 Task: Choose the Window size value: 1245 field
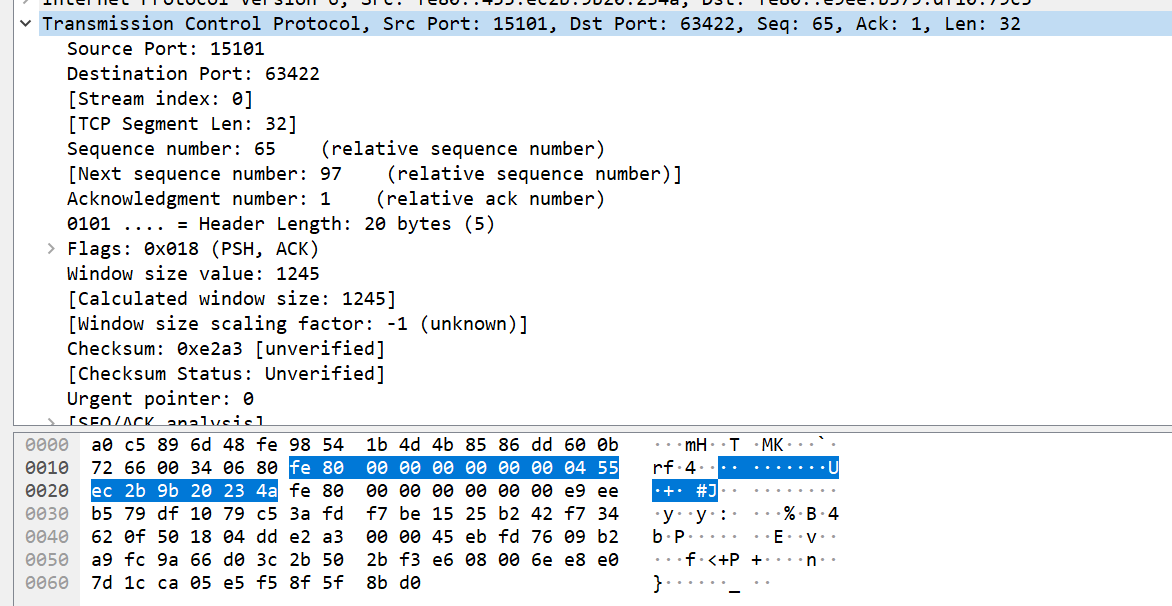pyautogui.click(x=193, y=274)
